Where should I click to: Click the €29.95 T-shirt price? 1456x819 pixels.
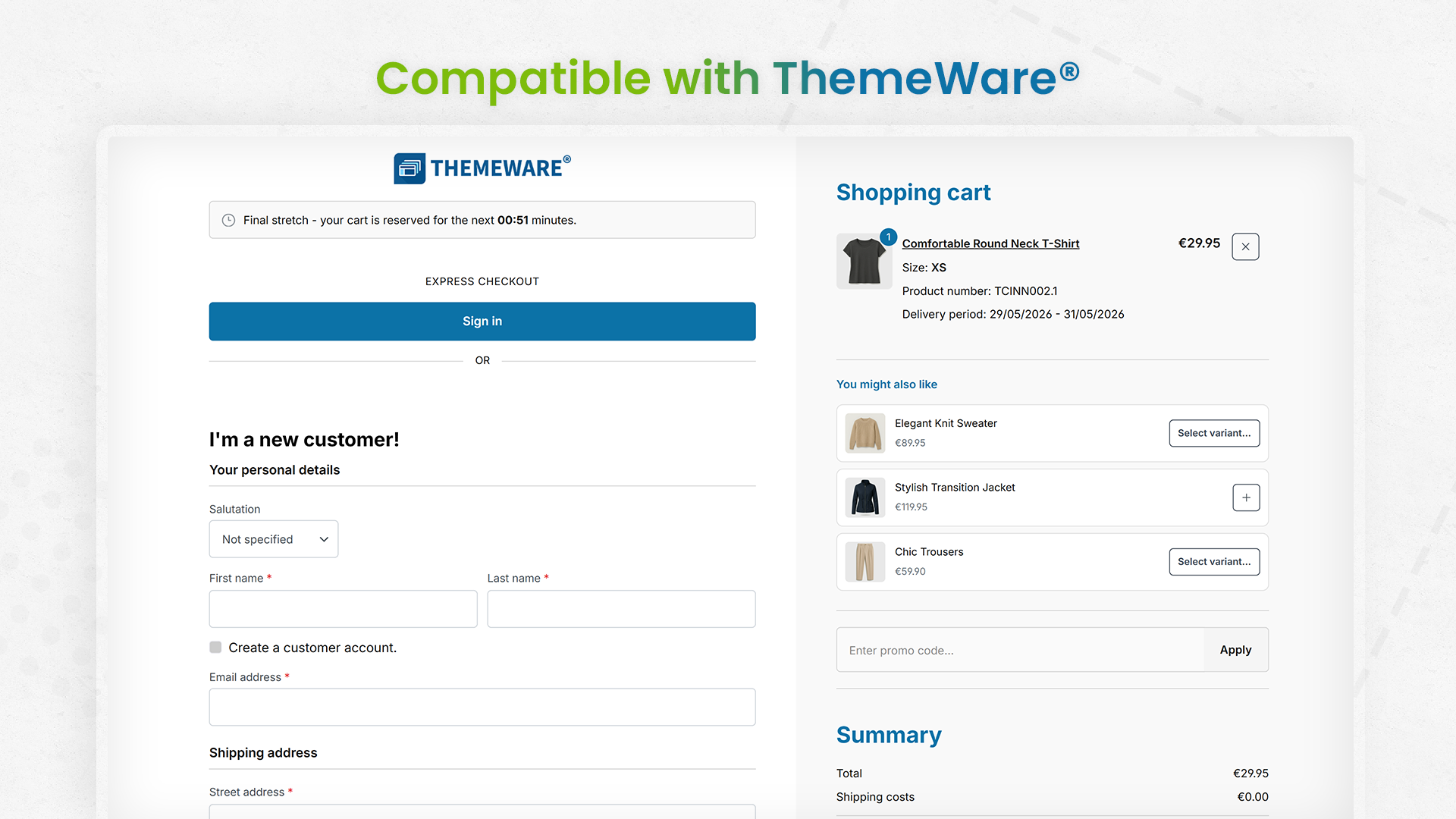[1199, 243]
